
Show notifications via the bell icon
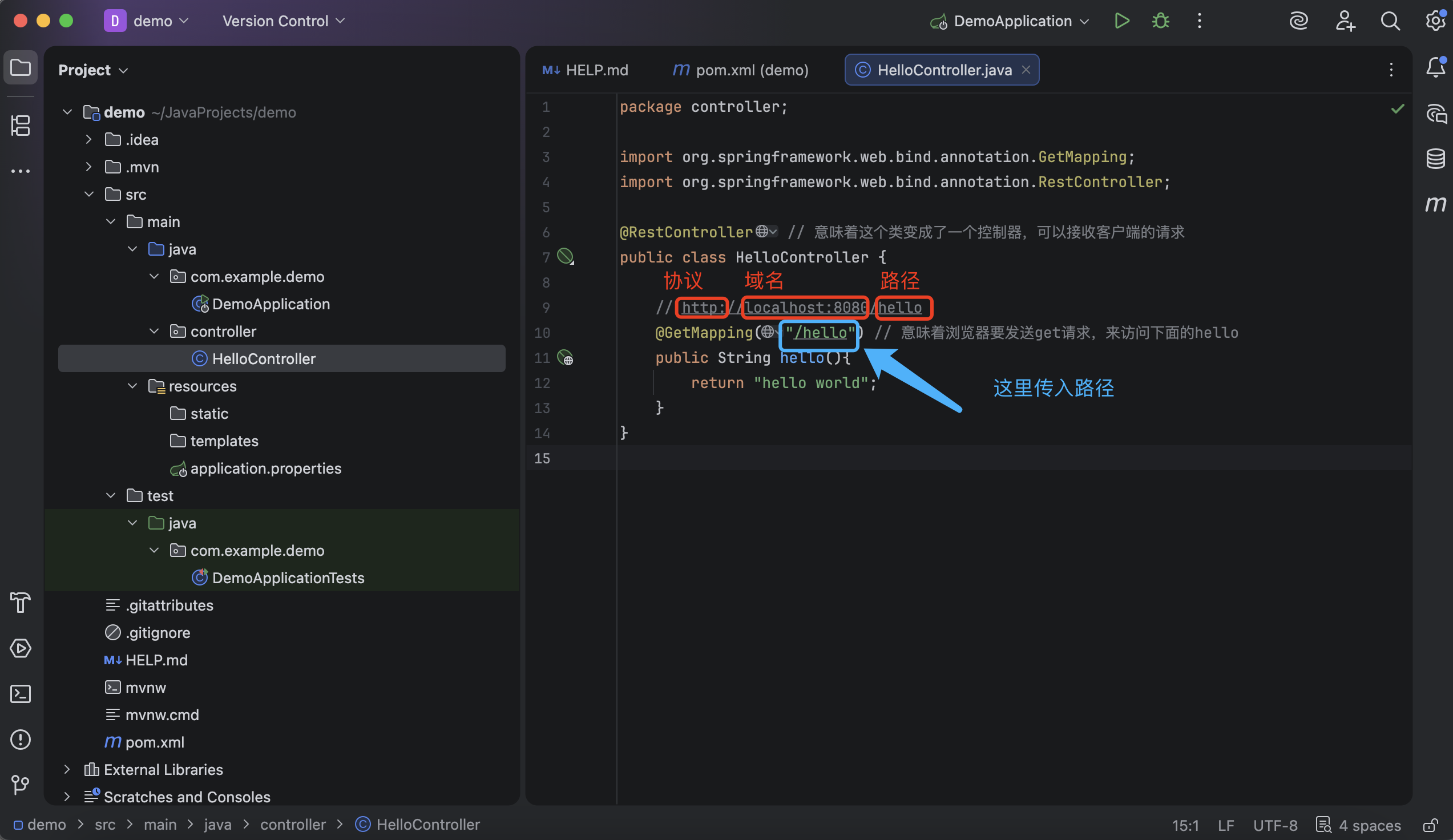coord(1435,67)
